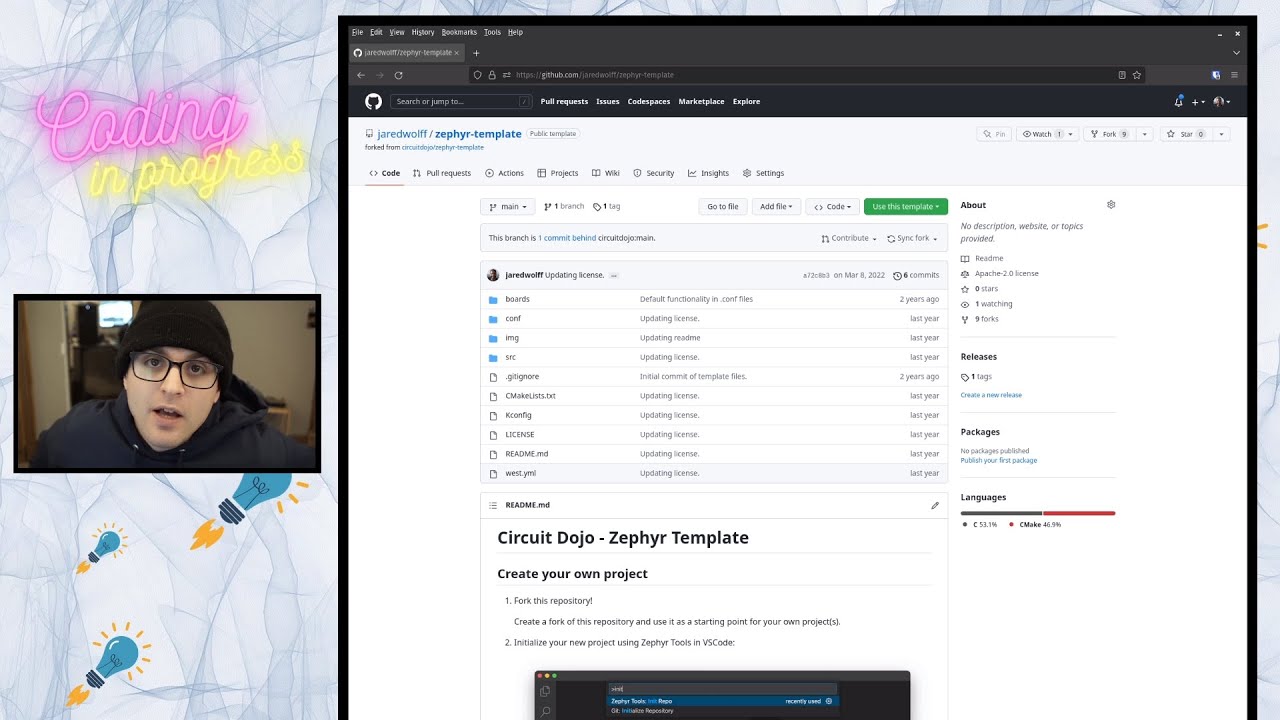Edit README with the pencil icon
1280x720 pixels.
click(x=935, y=505)
